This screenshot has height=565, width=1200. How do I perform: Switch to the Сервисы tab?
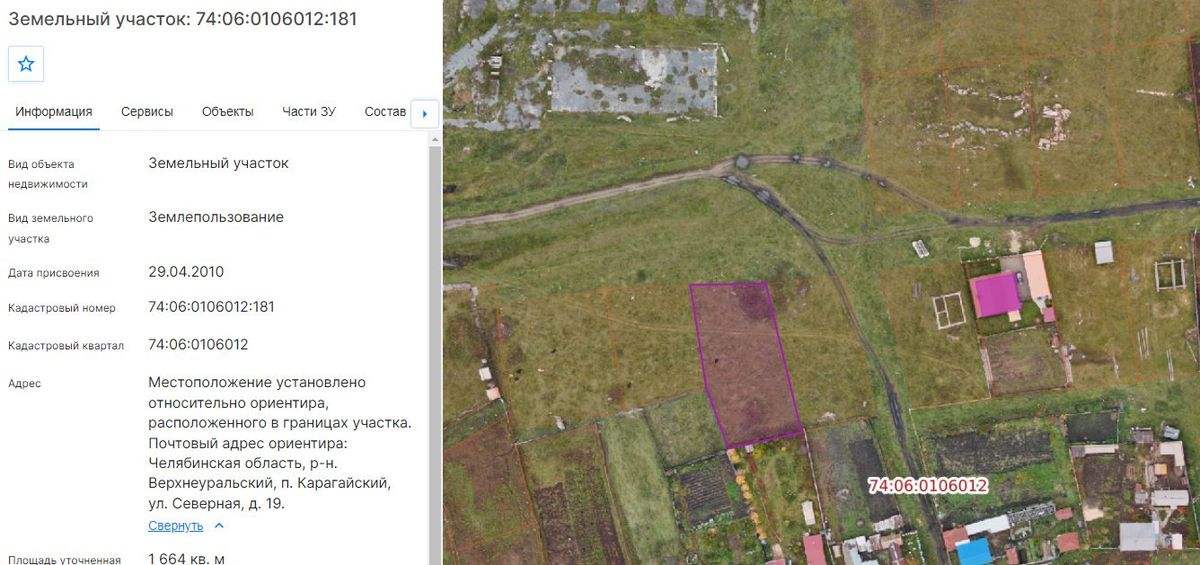coord(147,112)
